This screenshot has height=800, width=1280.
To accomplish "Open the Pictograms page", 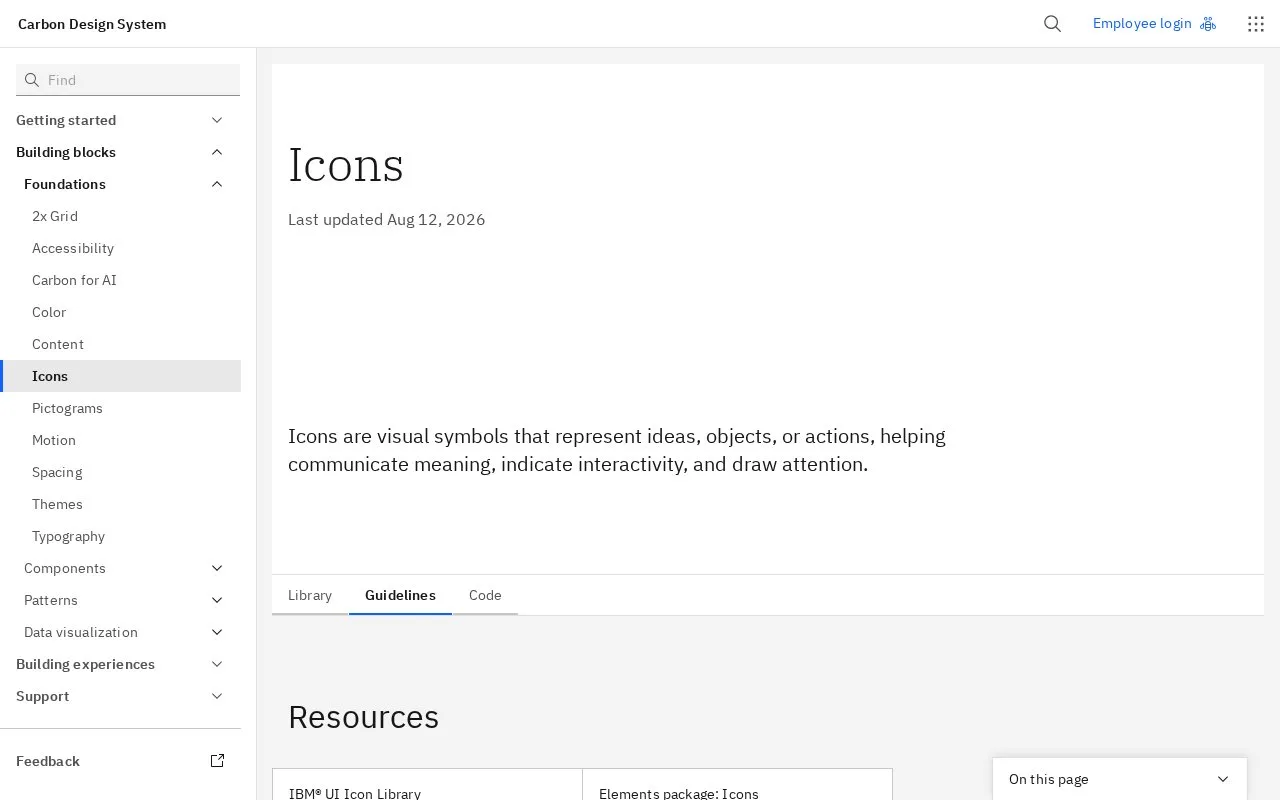I will (120, 408).
